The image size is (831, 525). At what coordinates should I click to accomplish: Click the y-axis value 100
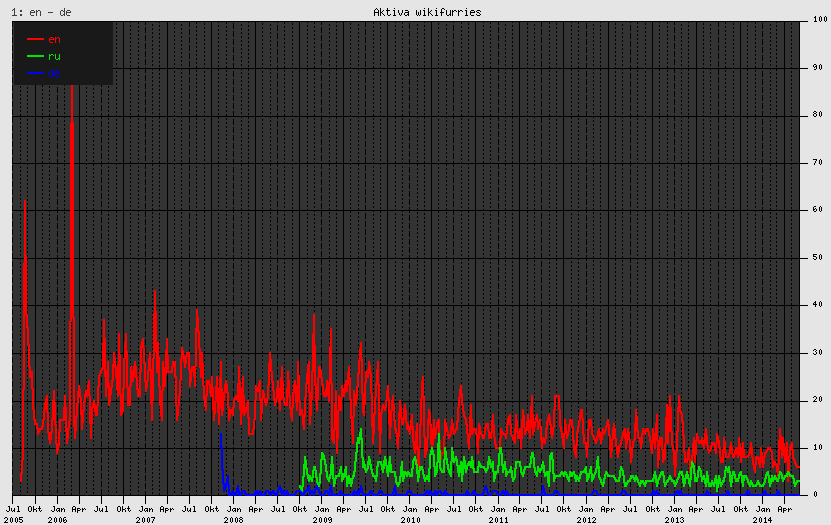820,20
